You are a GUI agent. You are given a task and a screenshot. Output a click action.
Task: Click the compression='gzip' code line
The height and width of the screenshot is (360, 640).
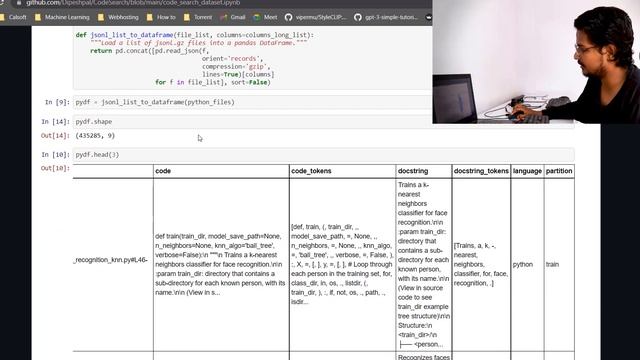(x=236, y=67)
